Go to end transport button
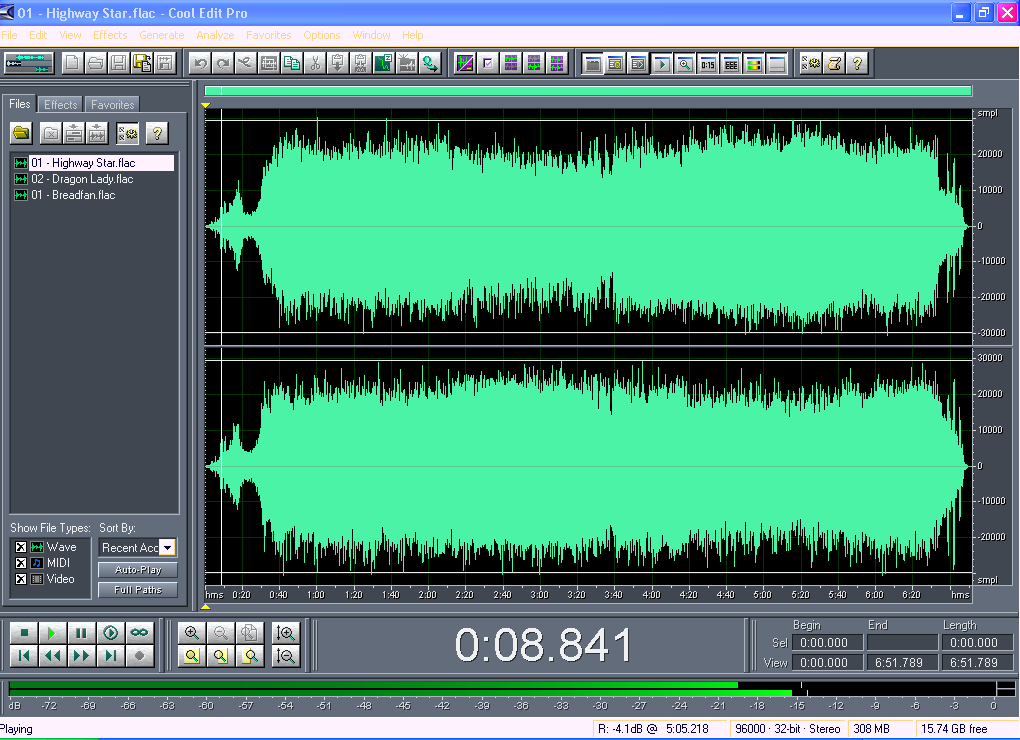1020x740 pixels. (x=111, y=655)
